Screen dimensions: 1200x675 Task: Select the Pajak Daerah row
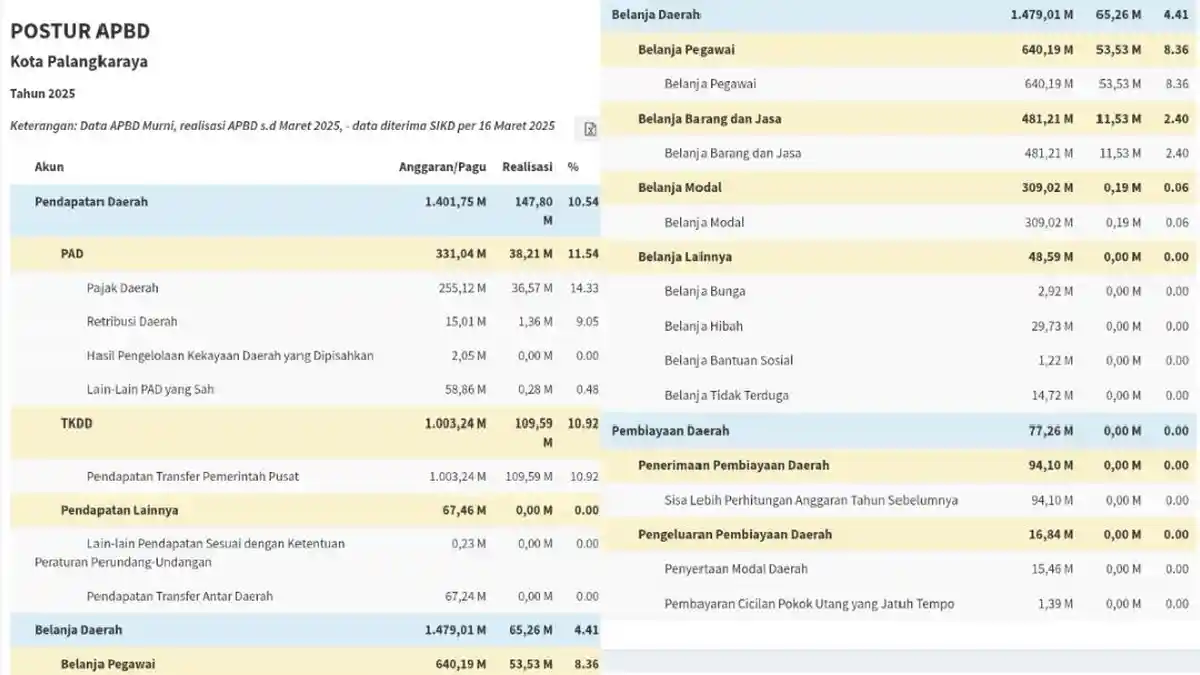click(x=305, y=288)
